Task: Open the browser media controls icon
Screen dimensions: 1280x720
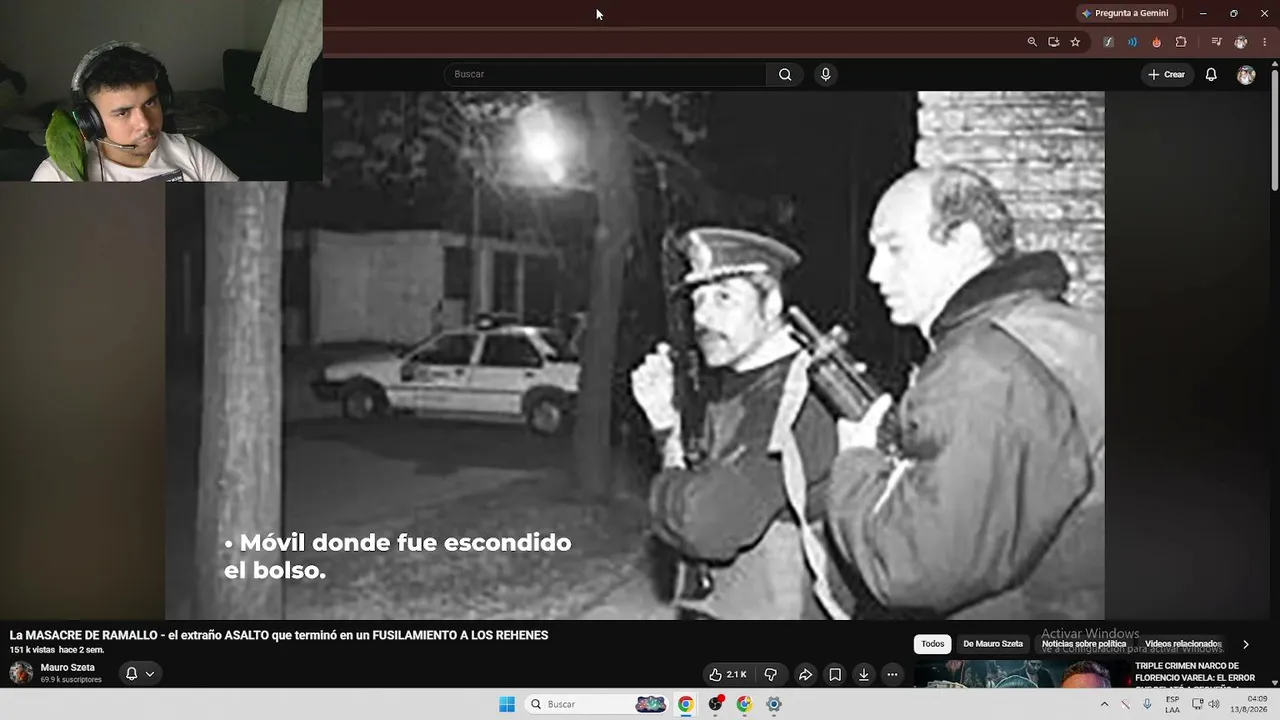Action: [1216, 42]
